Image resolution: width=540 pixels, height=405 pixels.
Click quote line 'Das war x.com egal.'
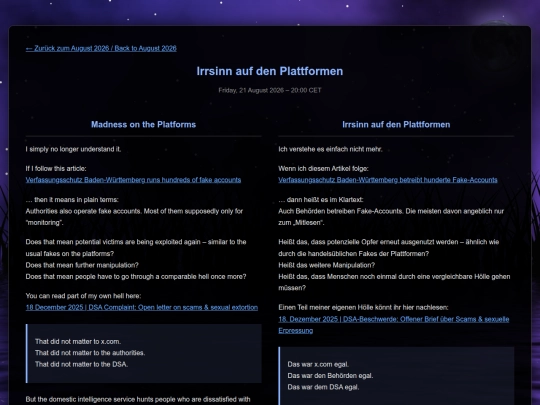click(x=318, y=364)
